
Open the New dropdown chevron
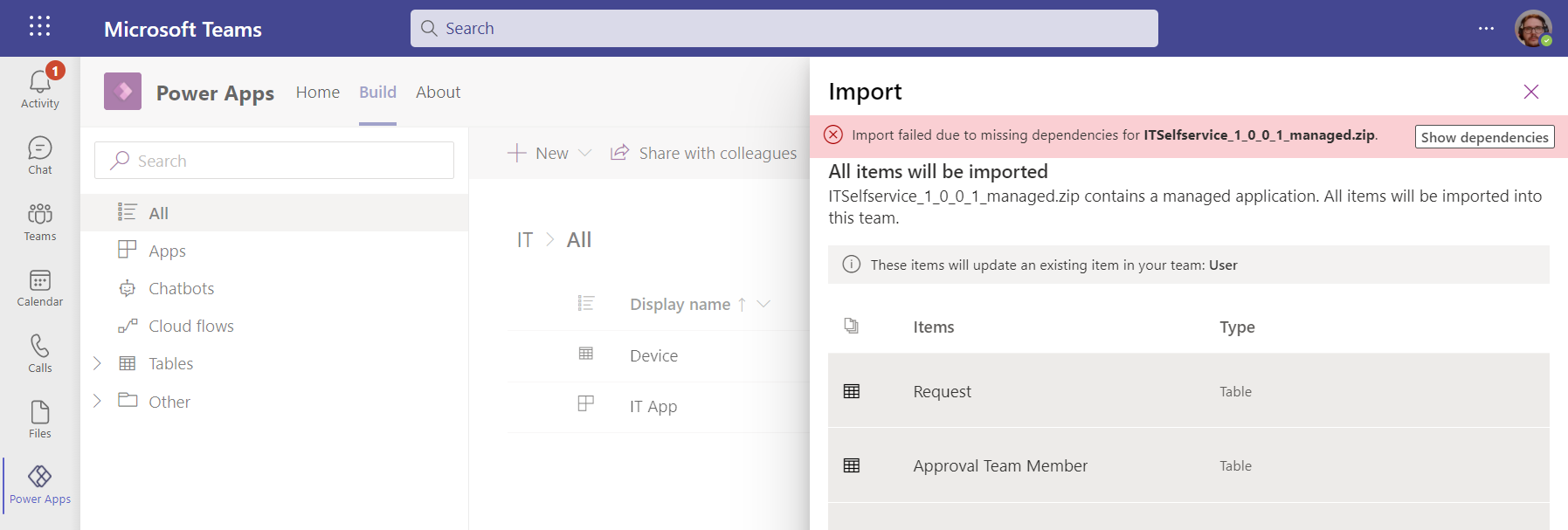(x=585, y=153)
